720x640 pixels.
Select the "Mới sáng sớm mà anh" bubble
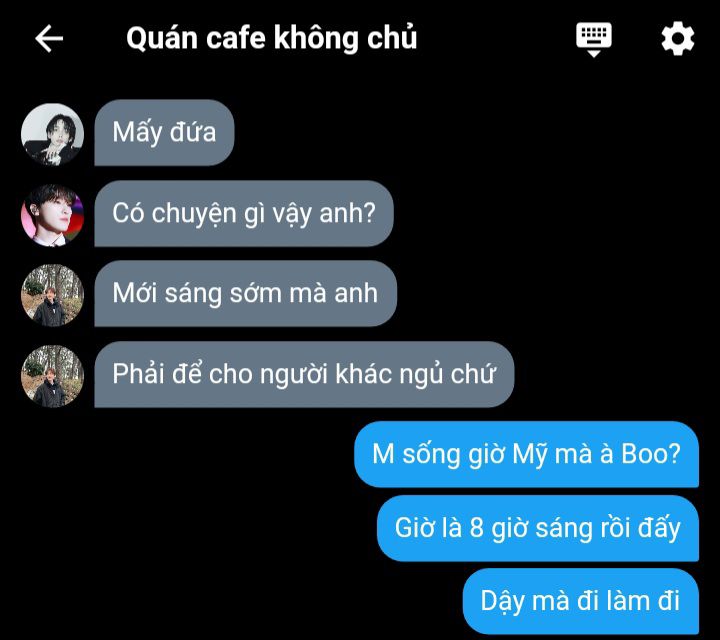click(x=245, y=293)
